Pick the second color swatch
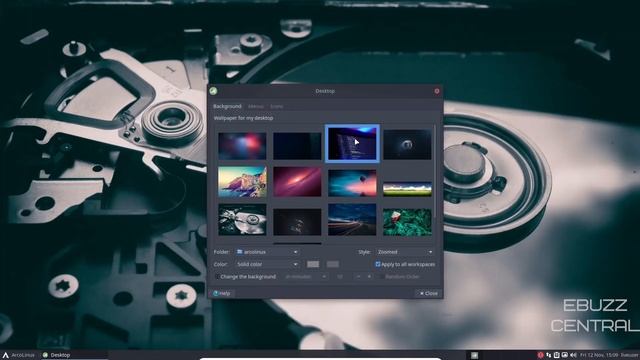Screen dimensions: 640x360 click(333, 264)
